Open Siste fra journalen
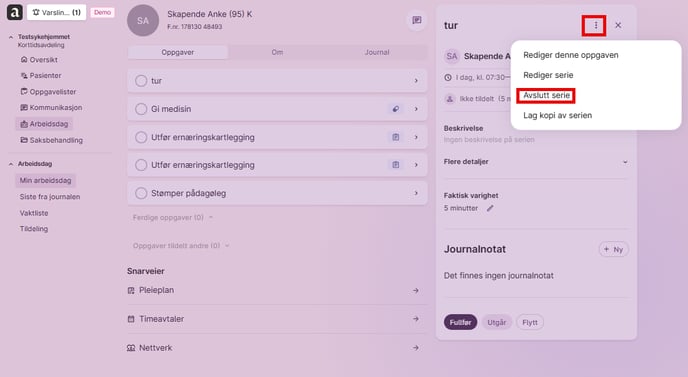The width and height of the screenshot is (688, 377). (x=50, y=197)
